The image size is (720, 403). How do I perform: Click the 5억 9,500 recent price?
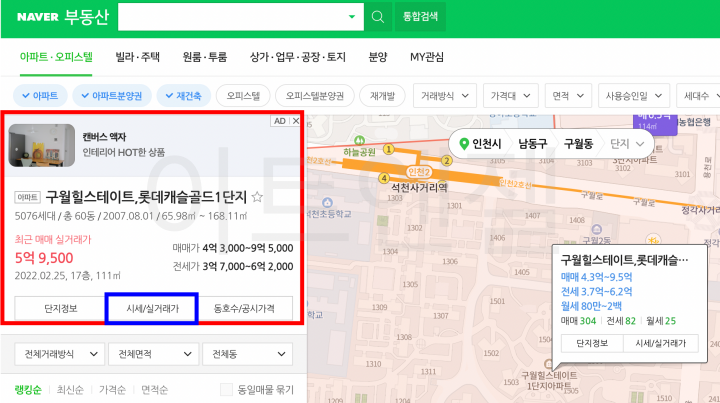tap(44, 258)
